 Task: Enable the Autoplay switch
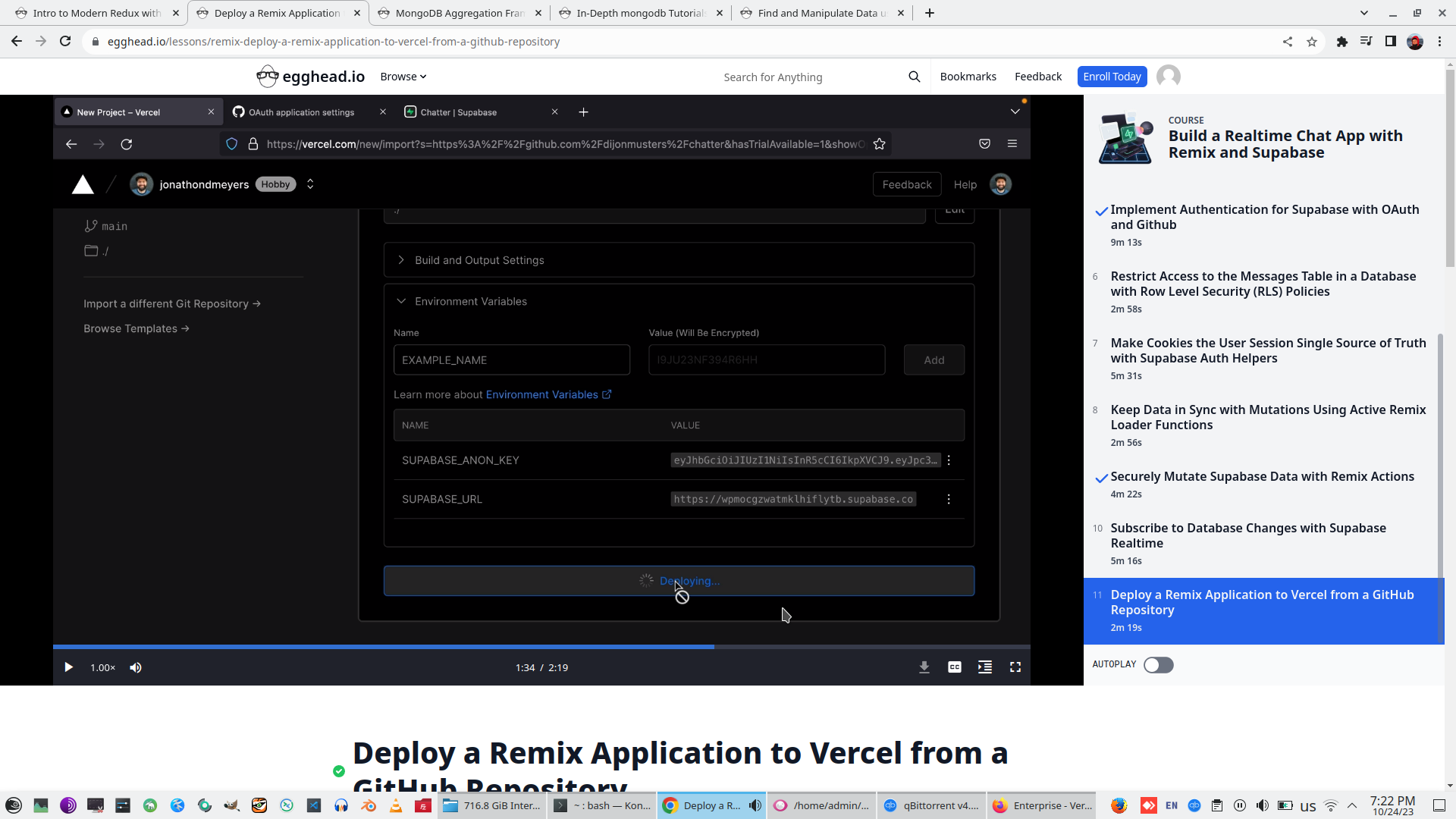coord(1158,665)
